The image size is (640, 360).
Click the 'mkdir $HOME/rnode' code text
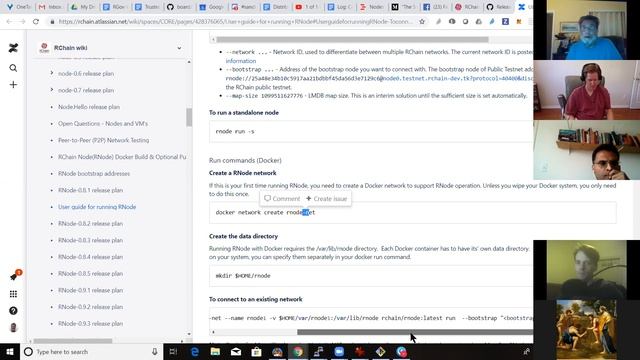point(243,276)
